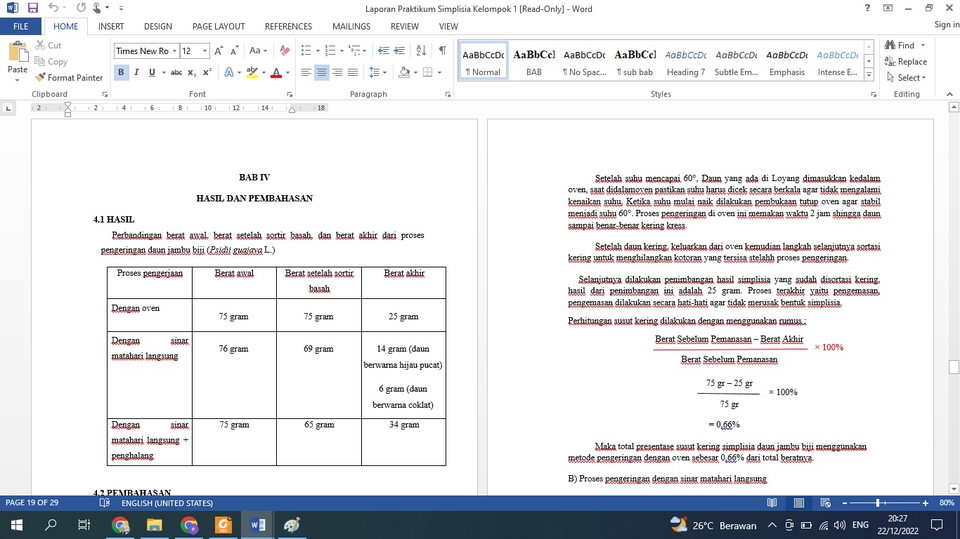This screenshot has height=539, width=960.
Task: Click Sign in link
Action: (947, 24)
